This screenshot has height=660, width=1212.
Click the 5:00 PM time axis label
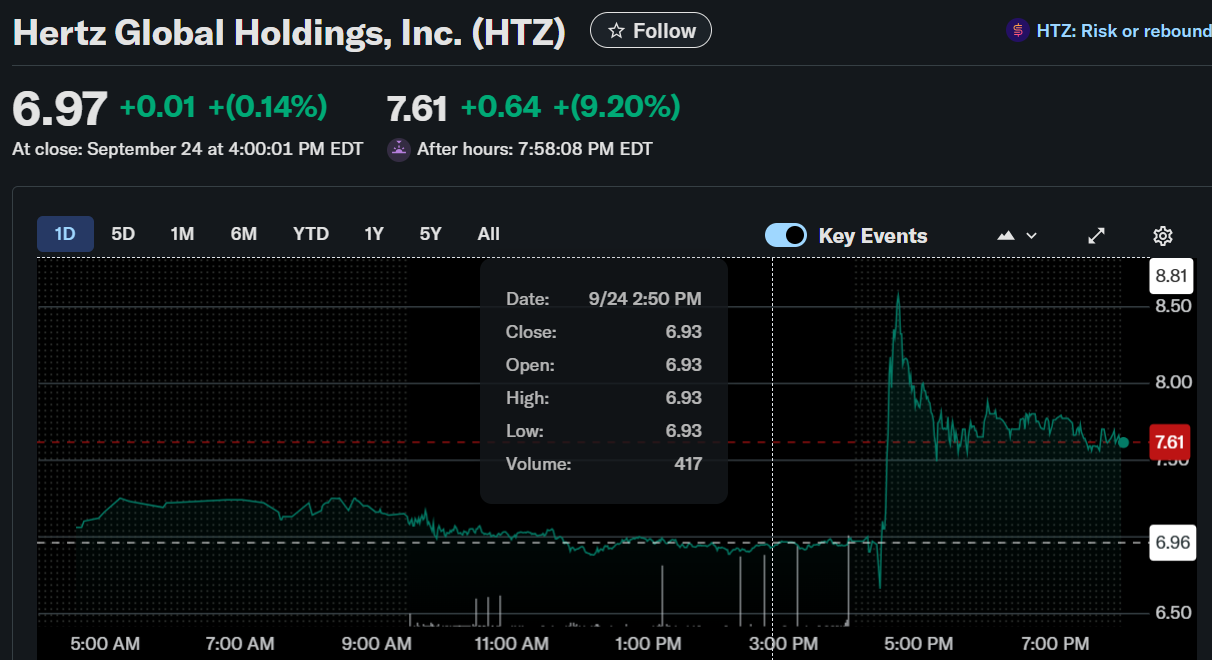pos(919,644)
